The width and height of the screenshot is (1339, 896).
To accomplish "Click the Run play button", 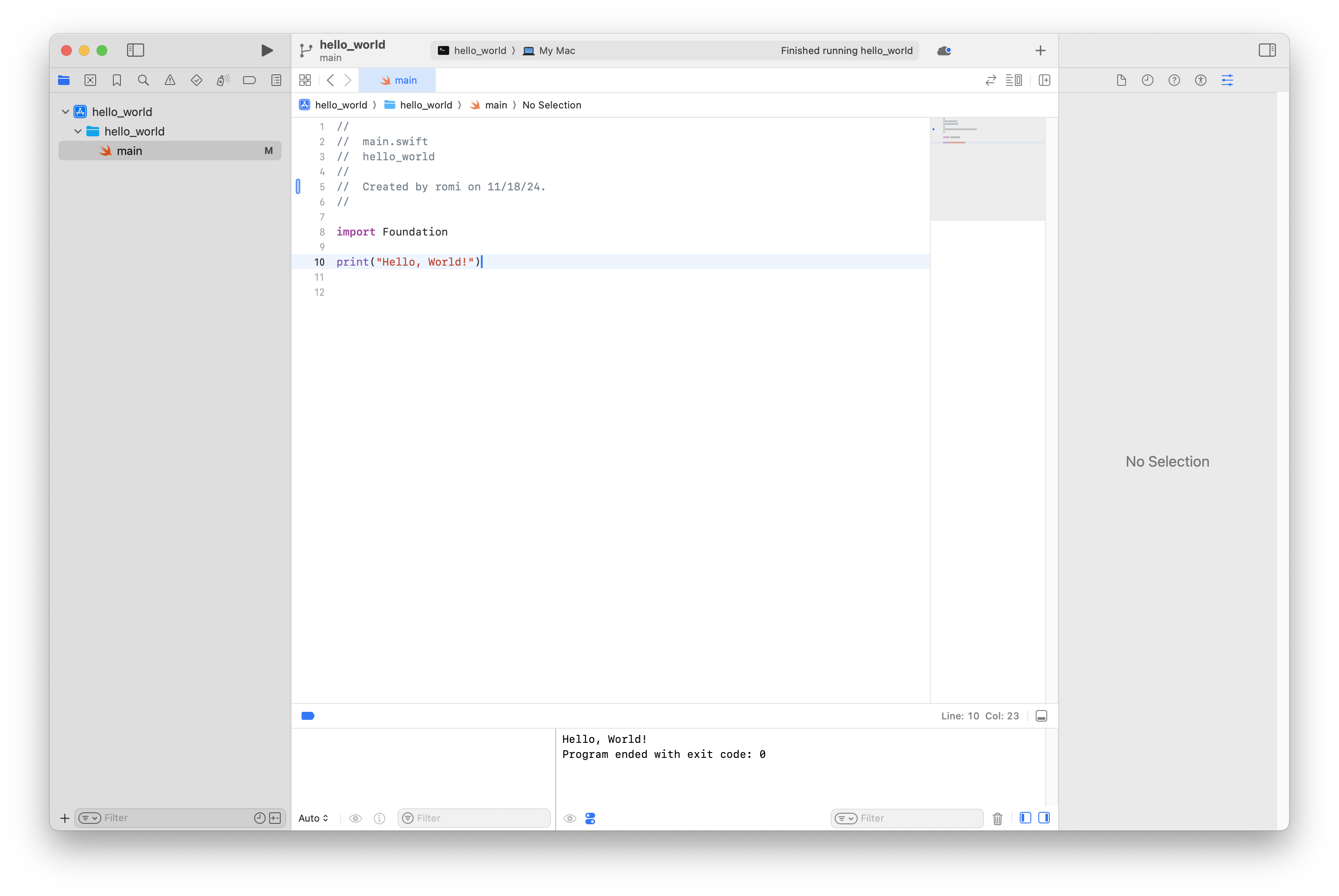I will click(266, 50).
